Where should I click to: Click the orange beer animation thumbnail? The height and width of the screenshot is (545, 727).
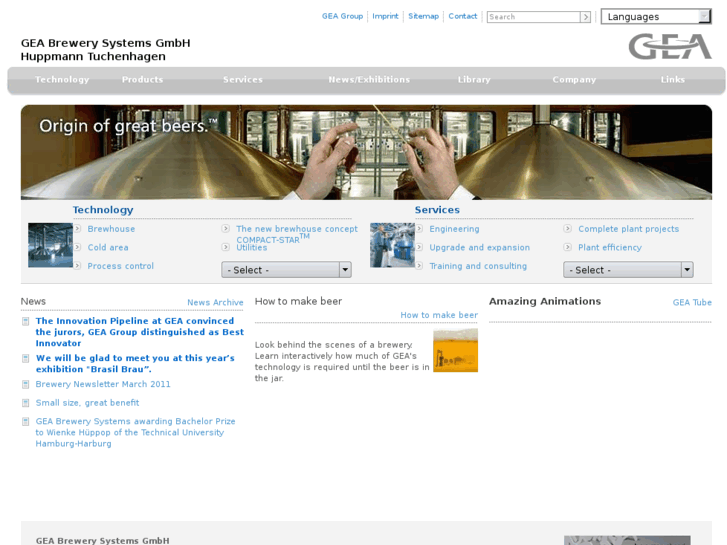(x=455, y=350)
